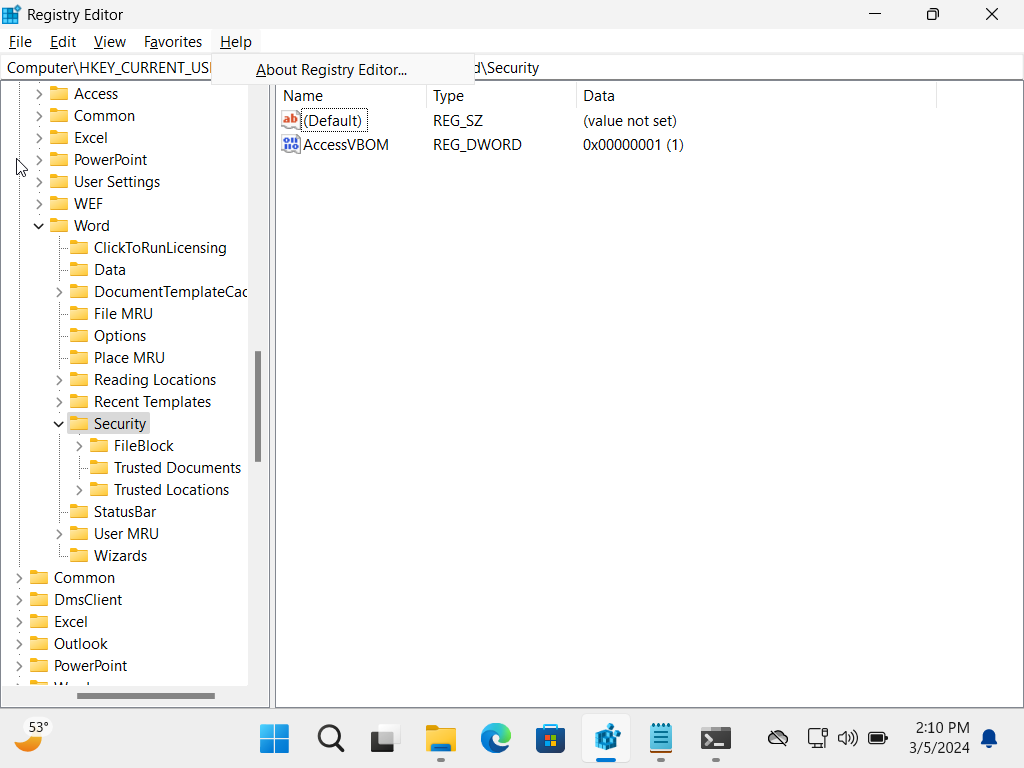Select the FileBlock tree item
The height and width of the screenshot is (768, 1024).
144,446
